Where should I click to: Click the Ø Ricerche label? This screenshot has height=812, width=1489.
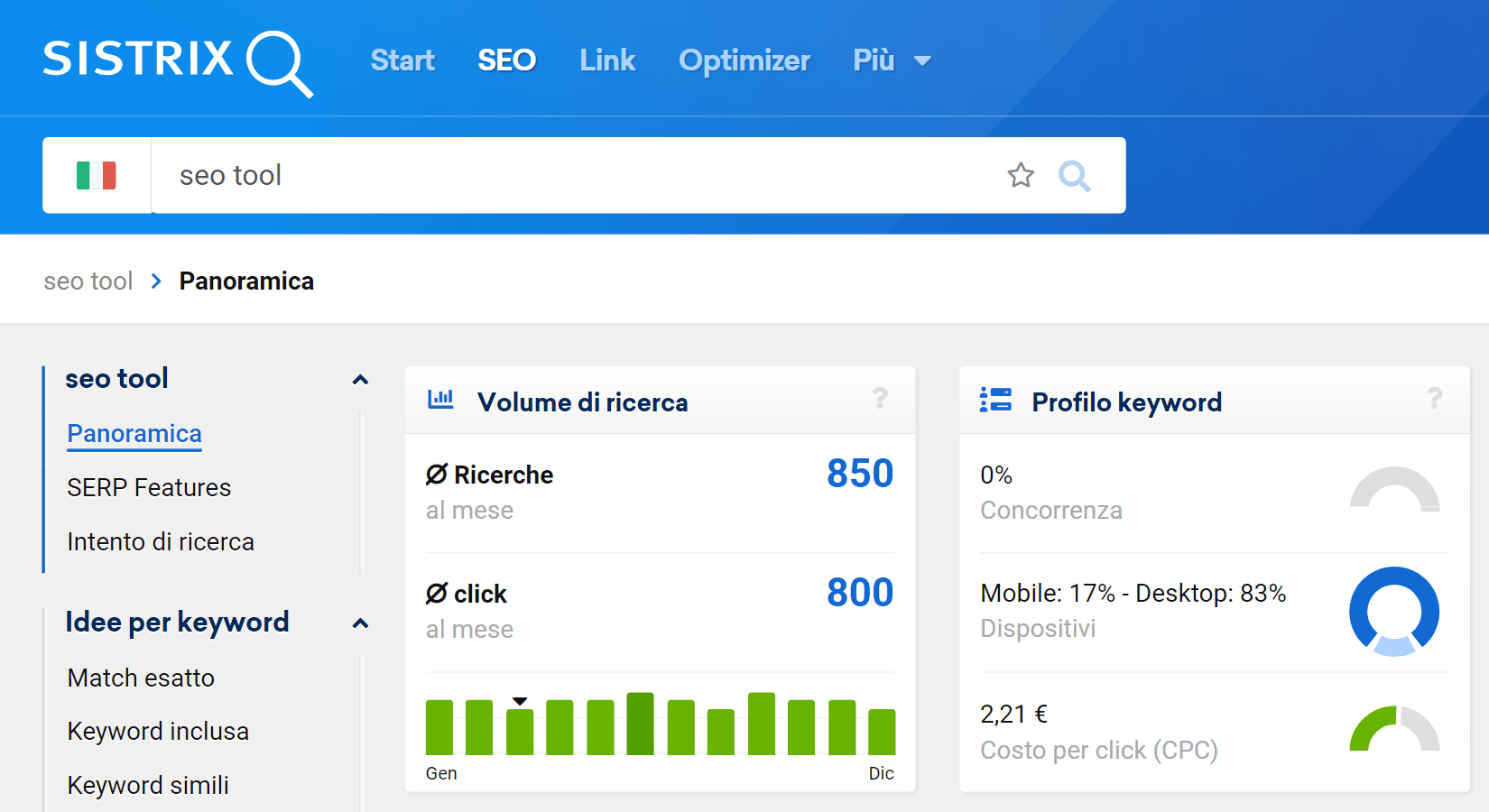point(489,475)
